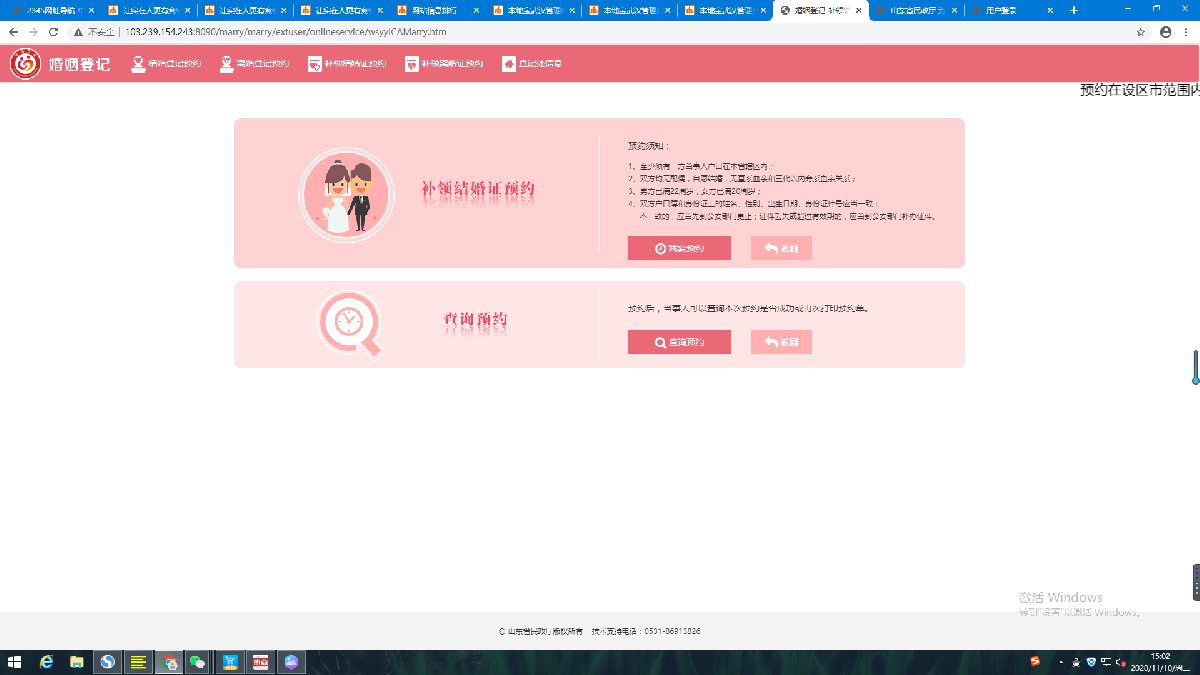
Task: Open a new browser tab with plus
Action: click(x=1074, y=10)
